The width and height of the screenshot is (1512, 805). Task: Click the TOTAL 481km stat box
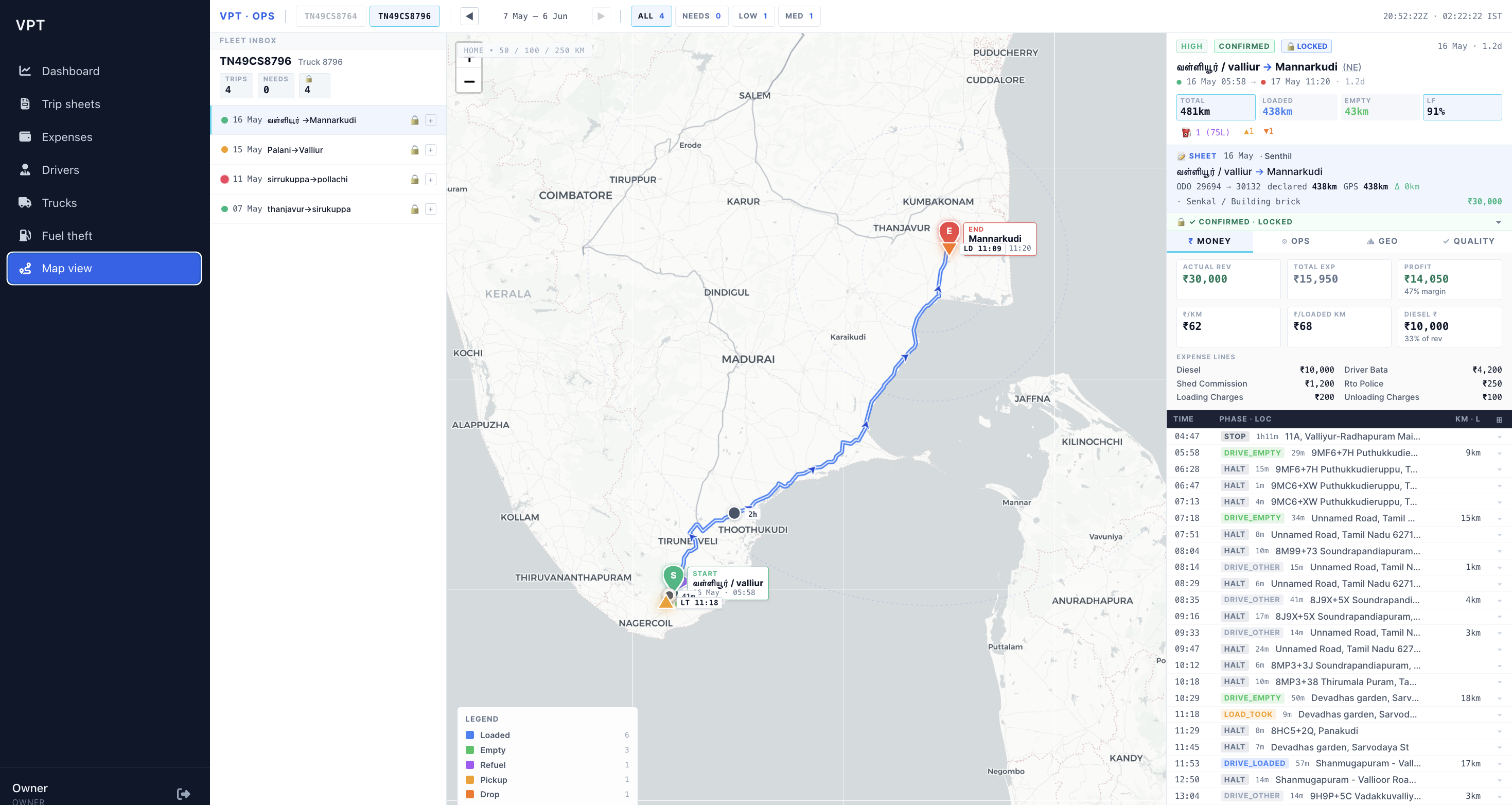point(1216,107)
